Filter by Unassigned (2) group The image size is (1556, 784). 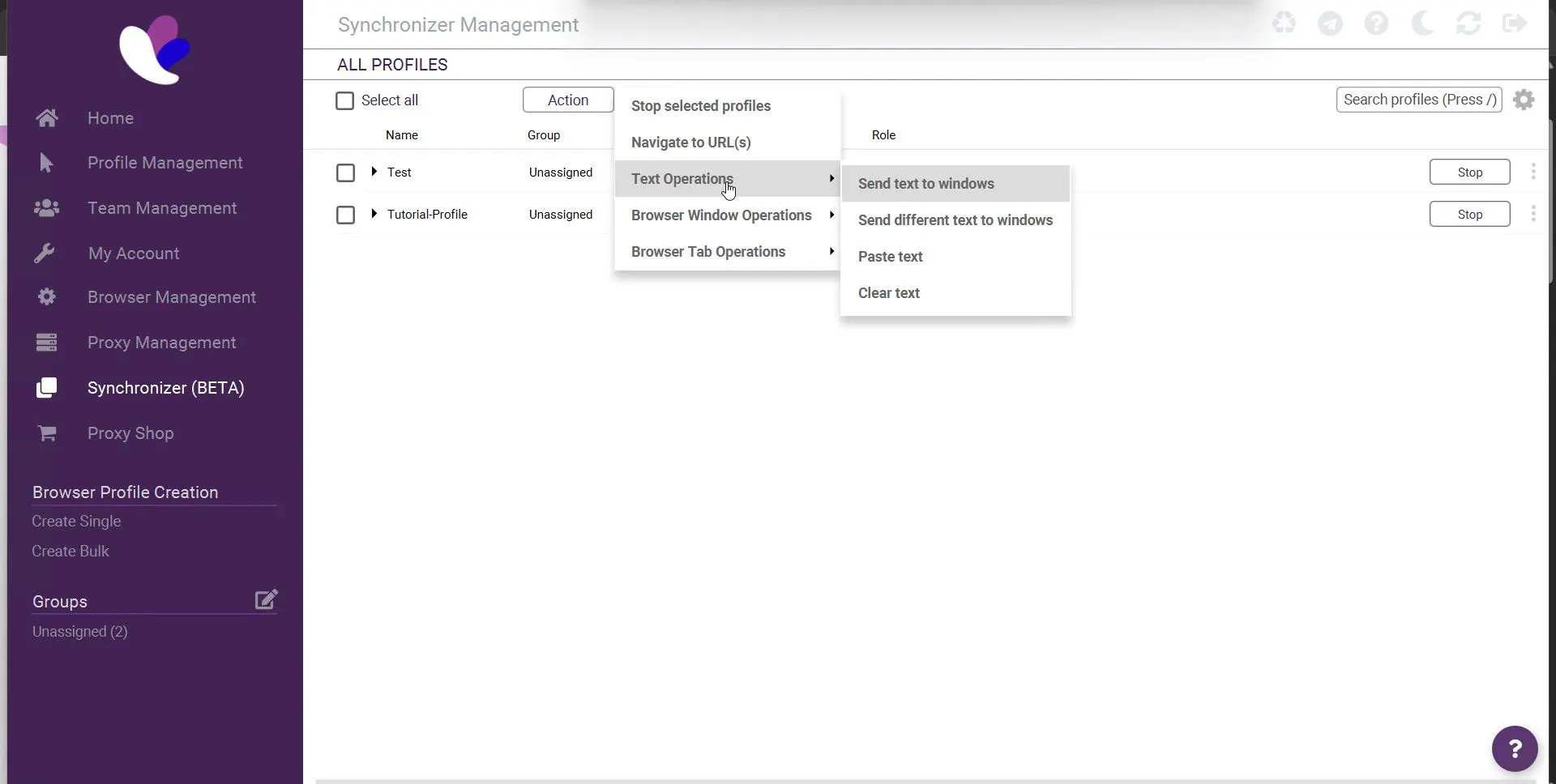pos(80,632)
